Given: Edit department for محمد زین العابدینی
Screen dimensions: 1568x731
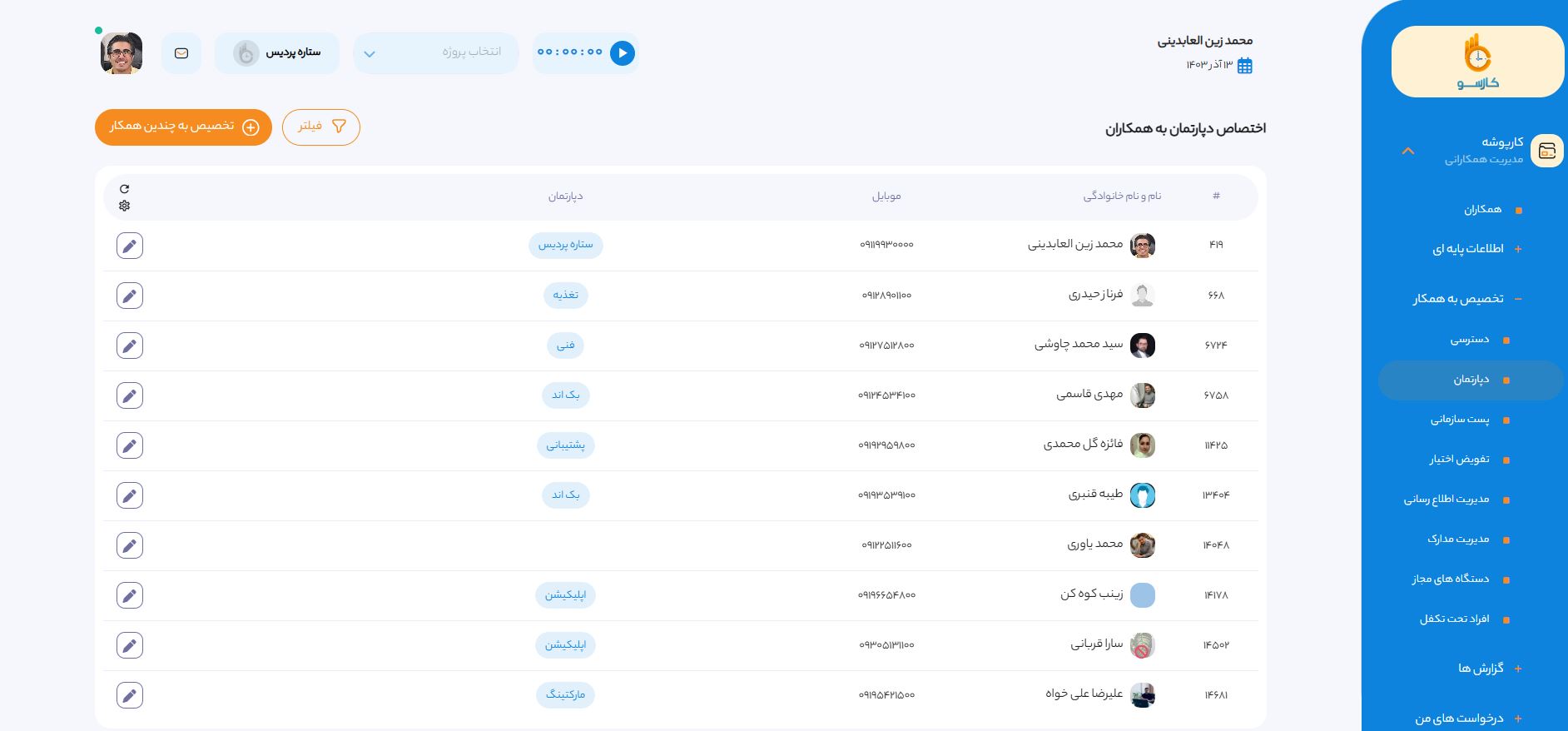Looking at the screenshot, I should click(x=130, y=246).
